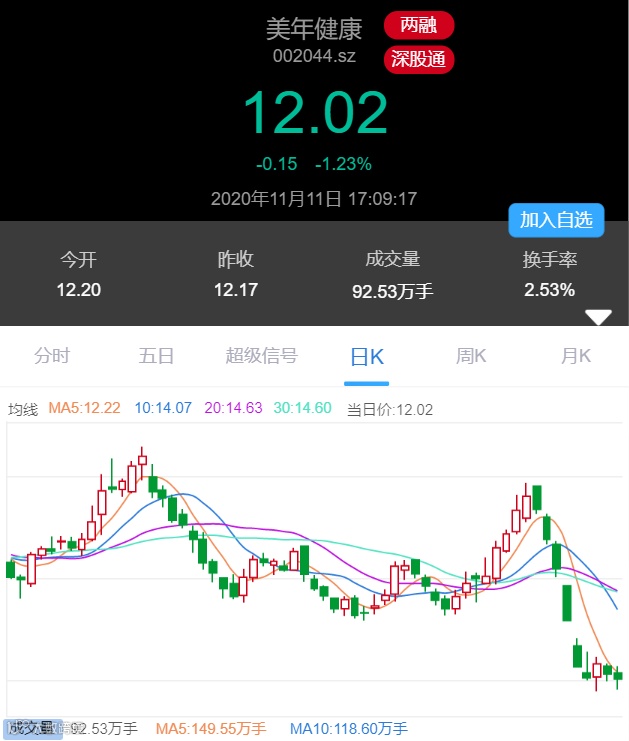Tap the 换手率 value 2.53%

click(x=550, y=290)
